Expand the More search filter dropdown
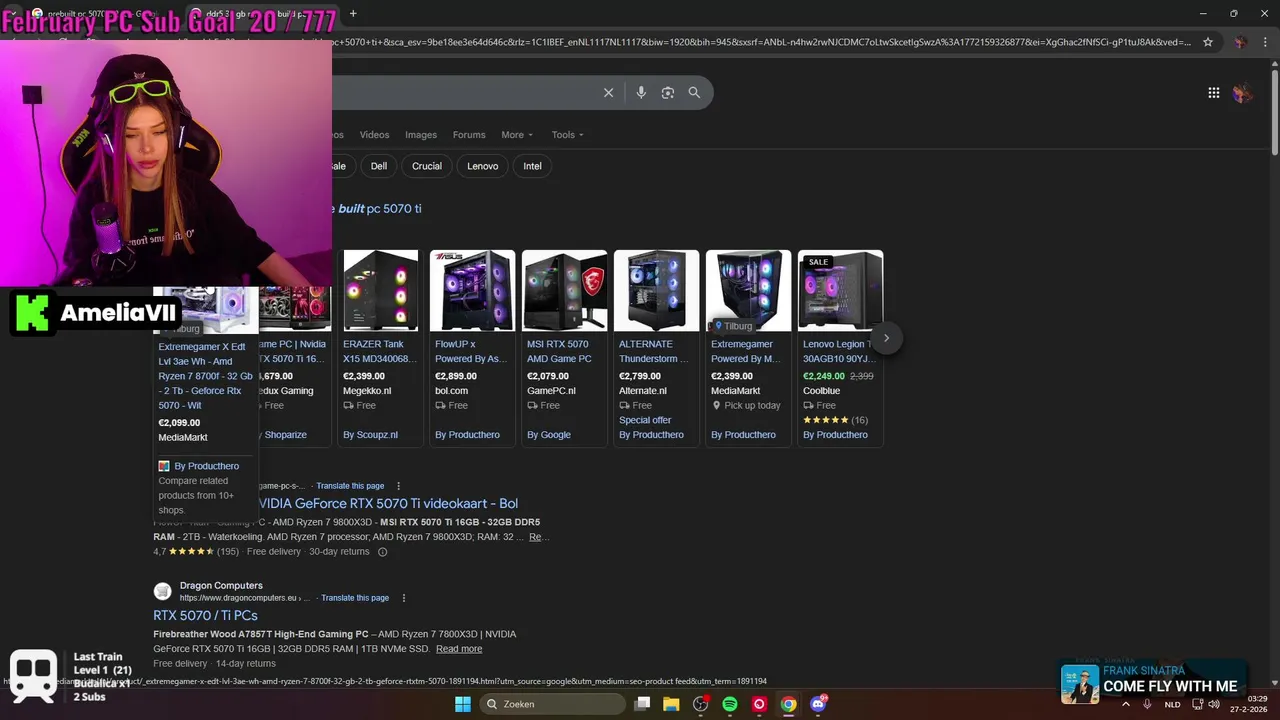 click(517, 135)
